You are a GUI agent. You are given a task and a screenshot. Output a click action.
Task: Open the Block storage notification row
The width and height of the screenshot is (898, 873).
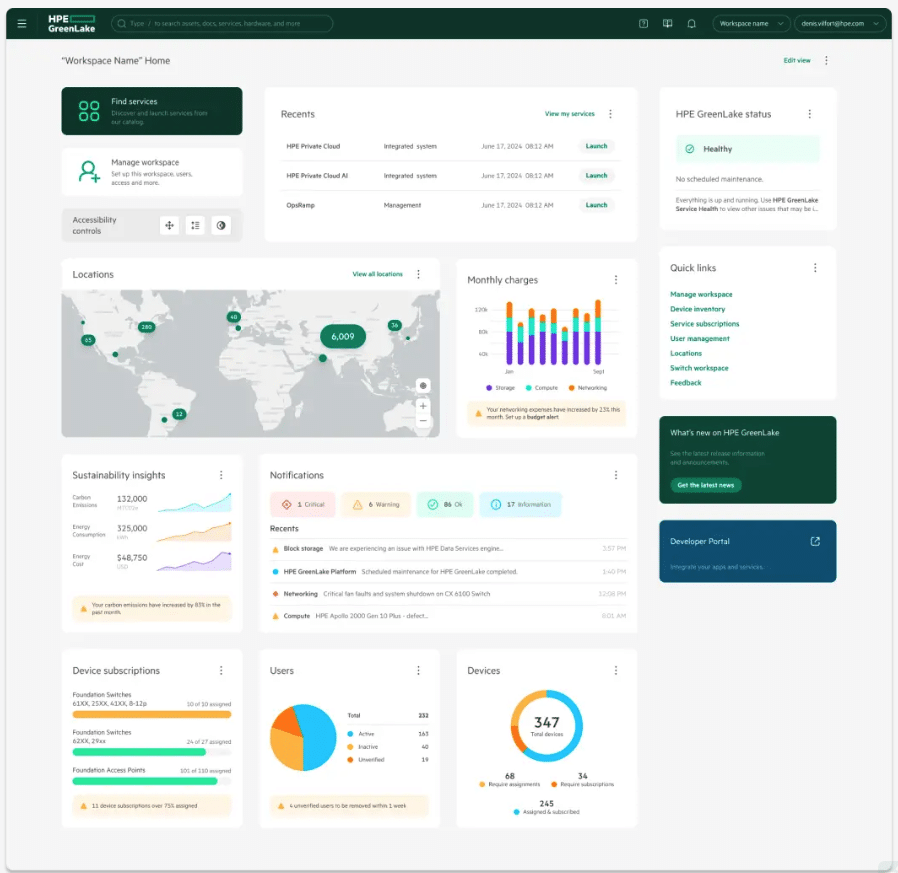click(x=448, y=549)
